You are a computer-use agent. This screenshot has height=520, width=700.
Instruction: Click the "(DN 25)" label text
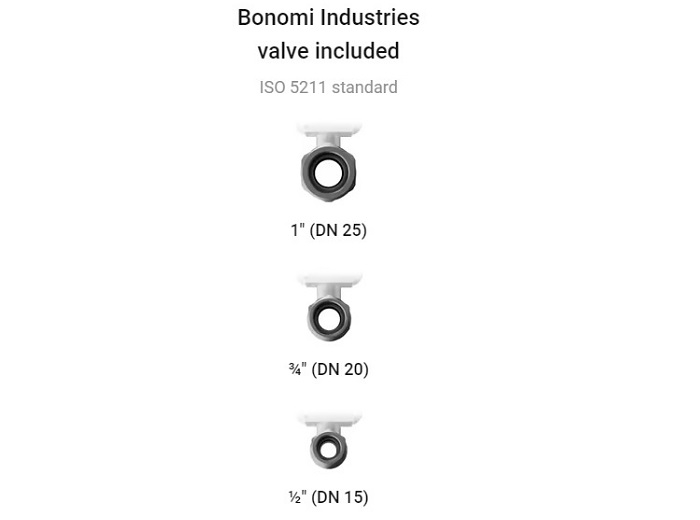[338, 230]
